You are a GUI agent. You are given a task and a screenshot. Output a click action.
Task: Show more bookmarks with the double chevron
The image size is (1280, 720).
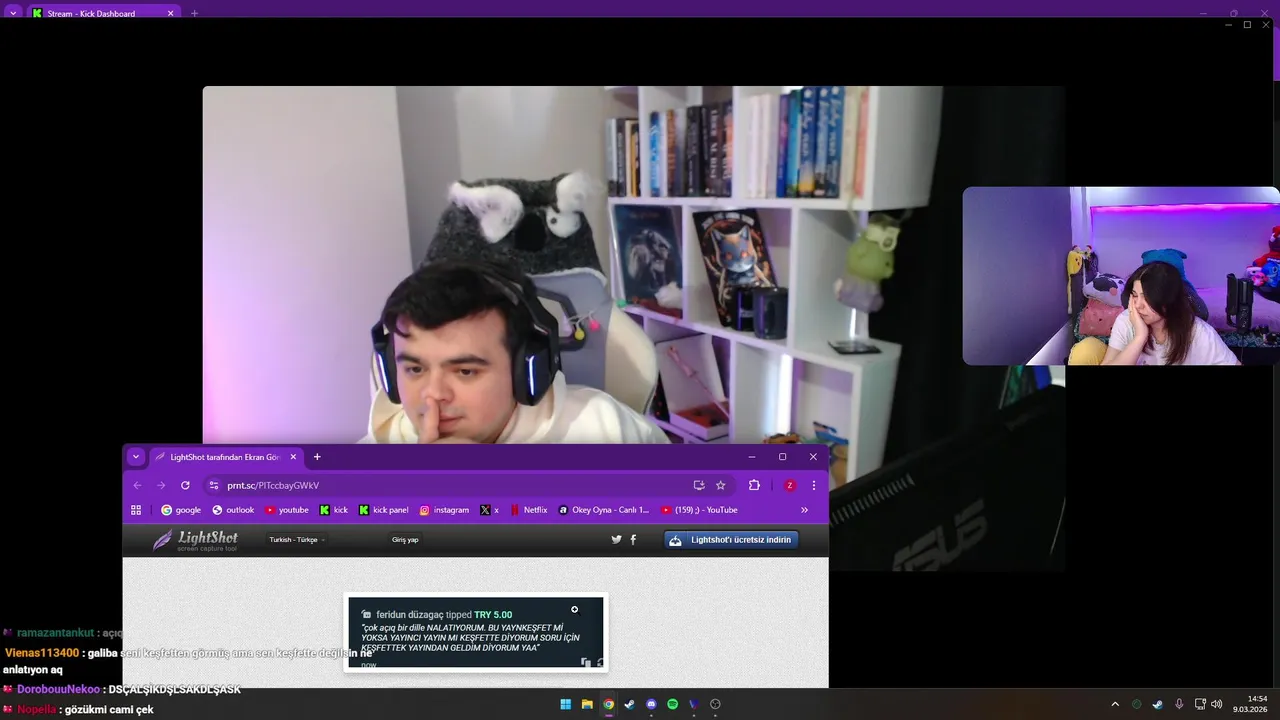(804, 510)
